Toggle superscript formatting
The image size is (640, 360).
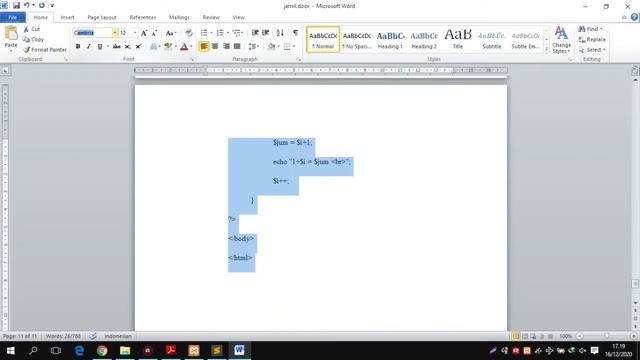click(x=138, y=47)
